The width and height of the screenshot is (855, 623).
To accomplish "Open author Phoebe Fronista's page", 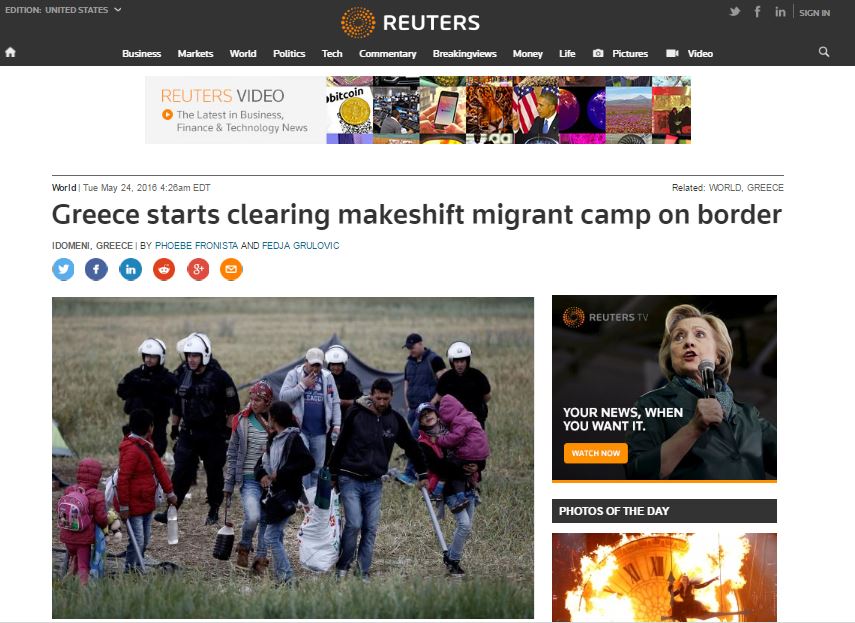I will pyautogui.click(x=196, y=246).
